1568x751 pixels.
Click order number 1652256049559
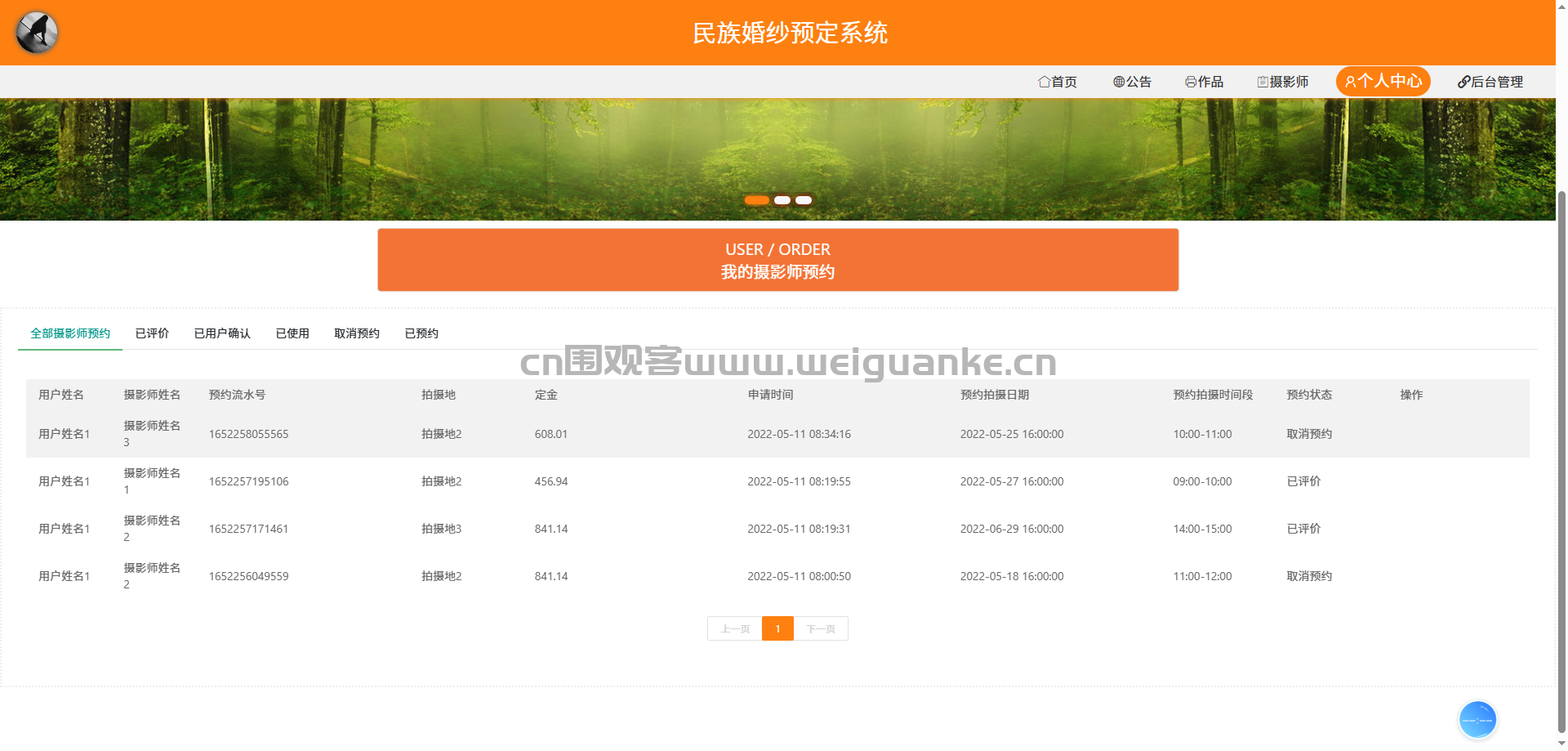tap(248, 576)
